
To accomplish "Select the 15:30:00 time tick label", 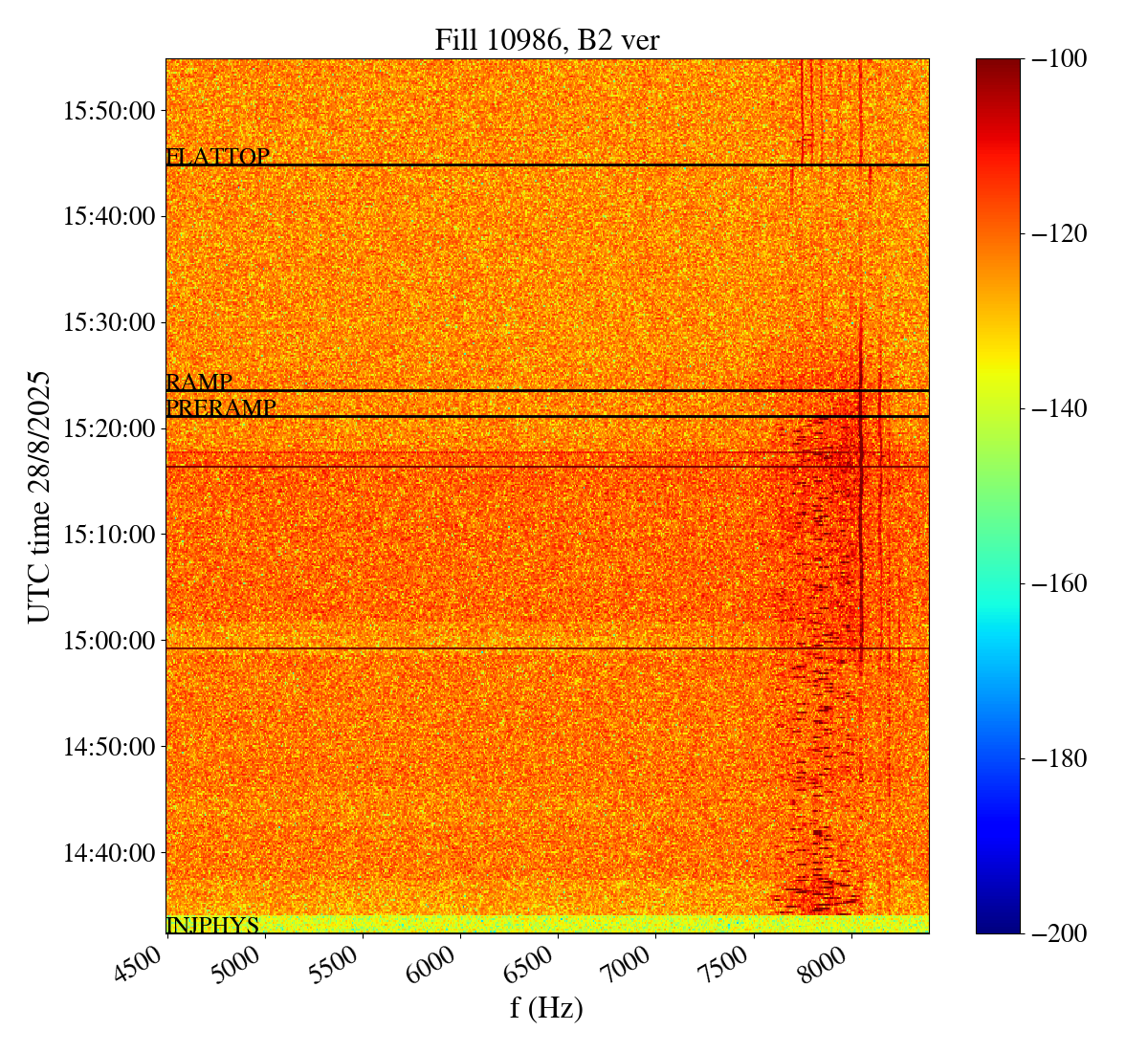I will pyautogui.click(x=109, y=322).
